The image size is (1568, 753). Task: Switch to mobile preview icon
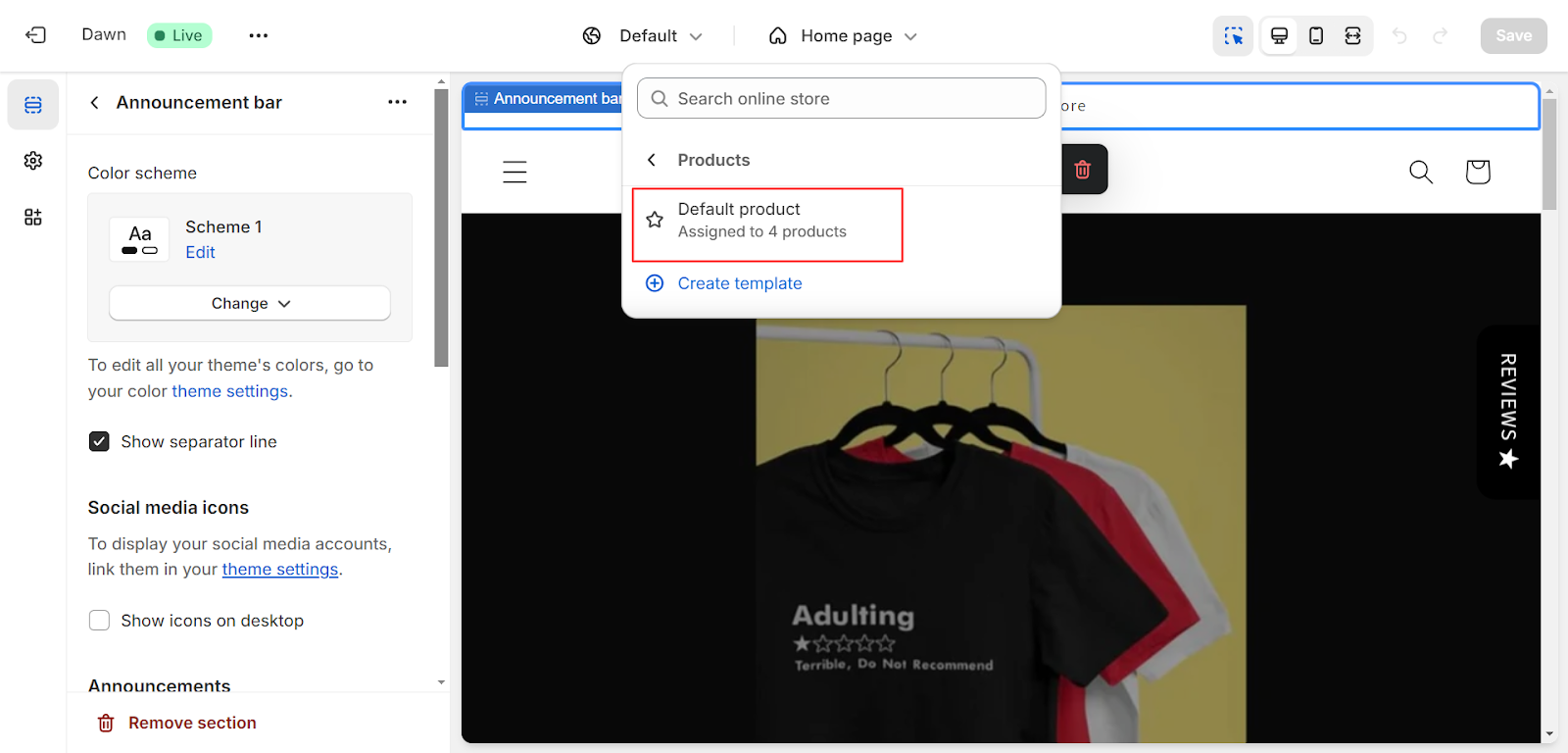click(1316, 36)
